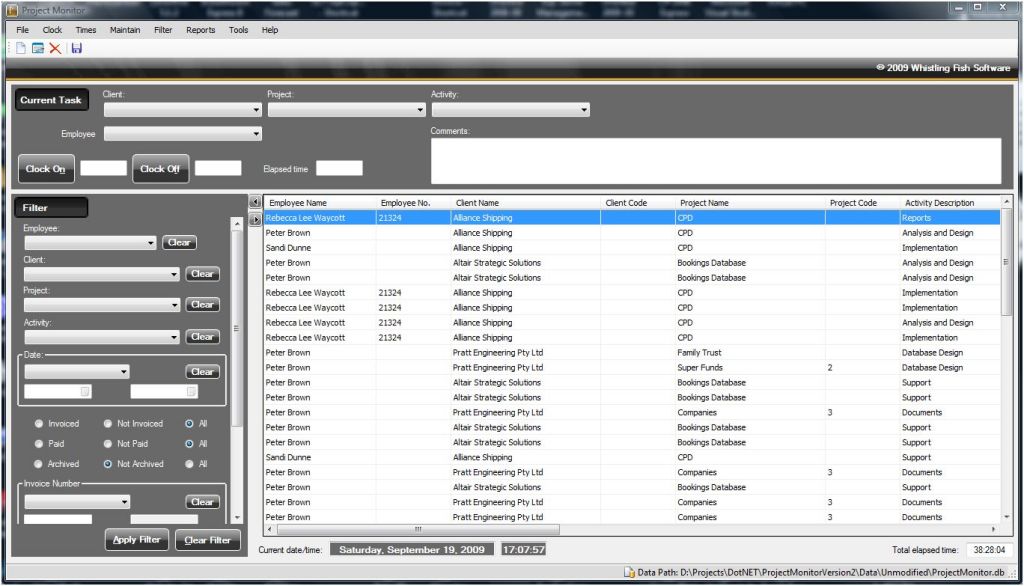The height and width of the screenshot is (586, 1024).
Task: Select the Not Paid radio button
Action: (108, 444)
